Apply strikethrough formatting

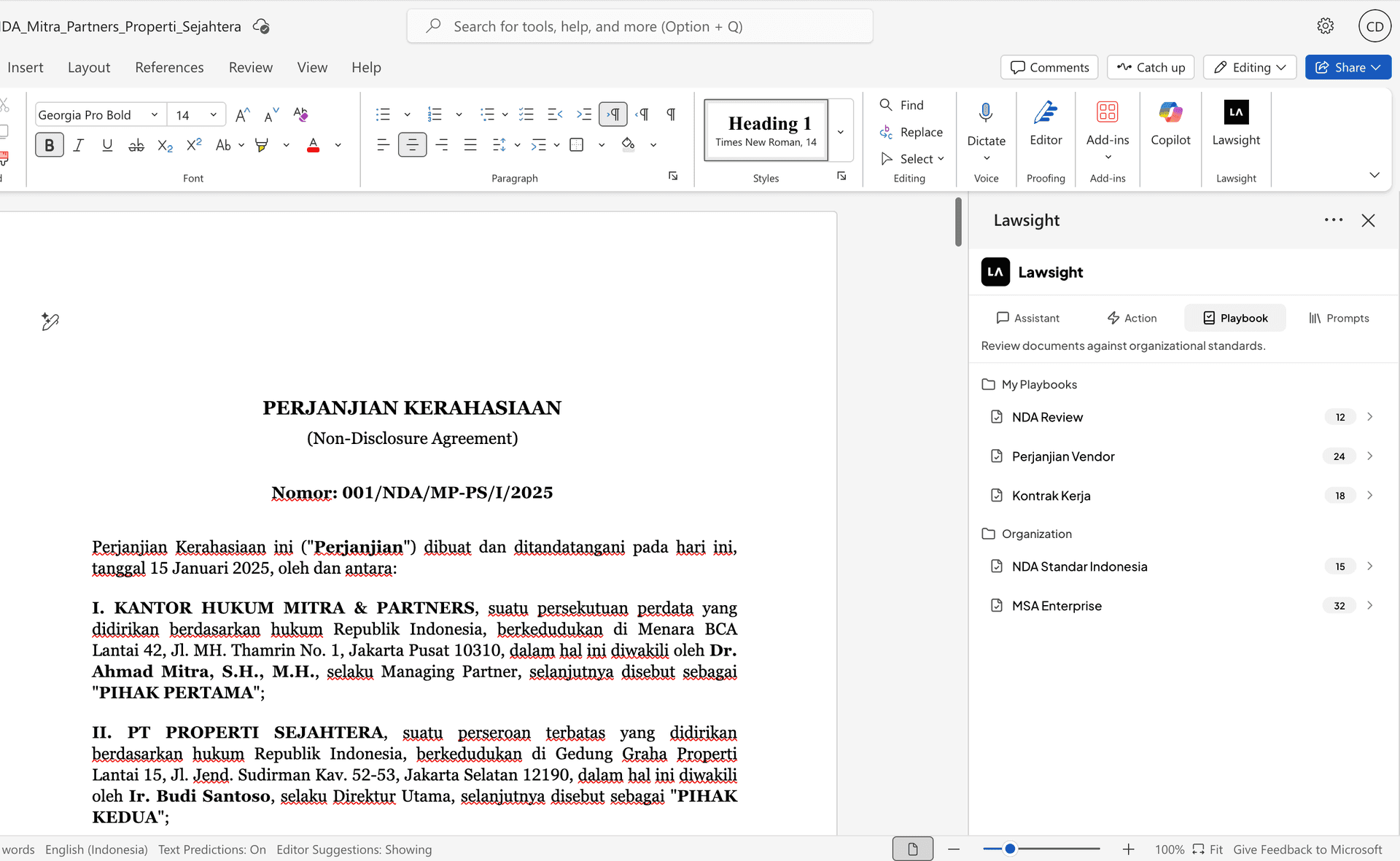136,145
